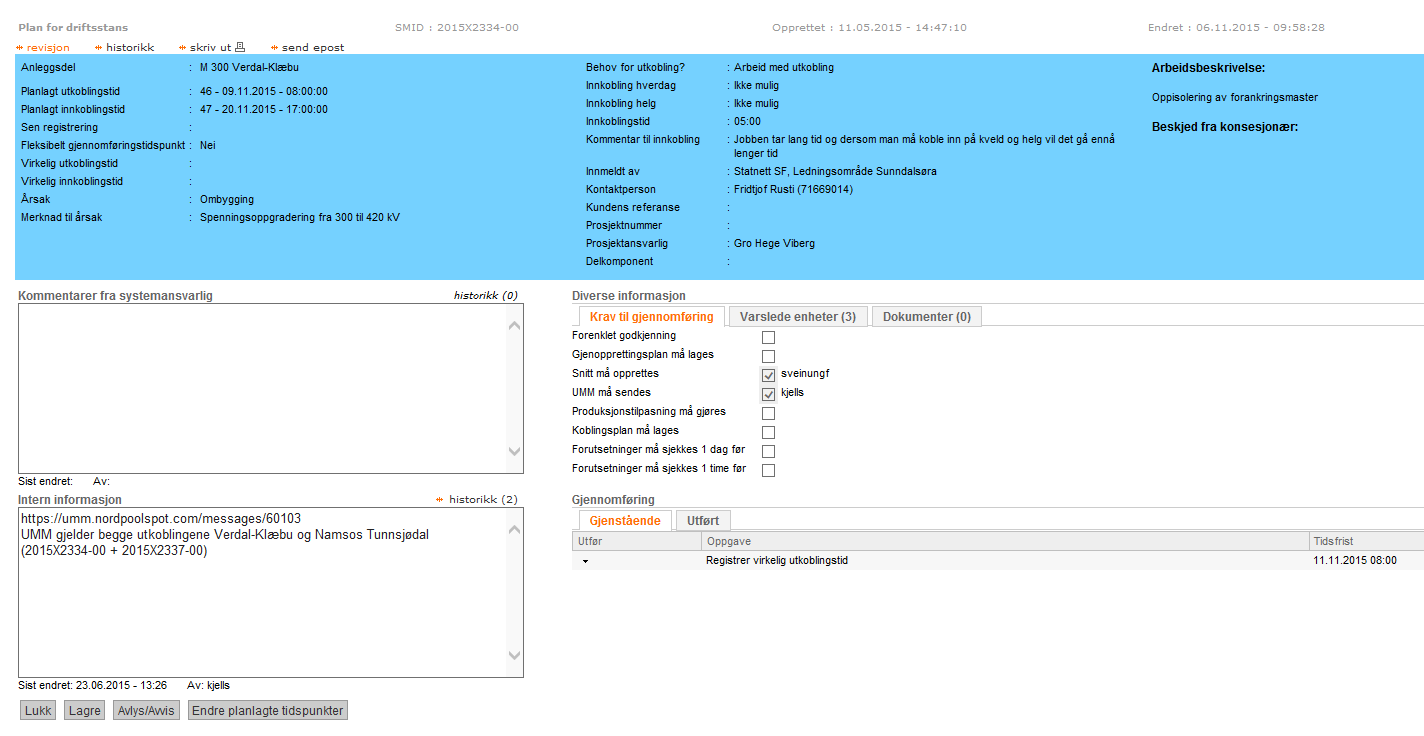Click printer icon beside skriv ut

click(x=240, y=47)
